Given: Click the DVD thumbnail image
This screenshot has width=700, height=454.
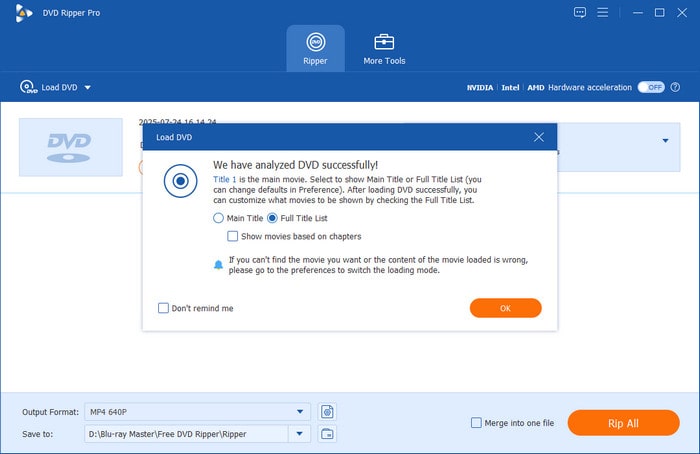Looking at the screenshot, I should [69, 147].
